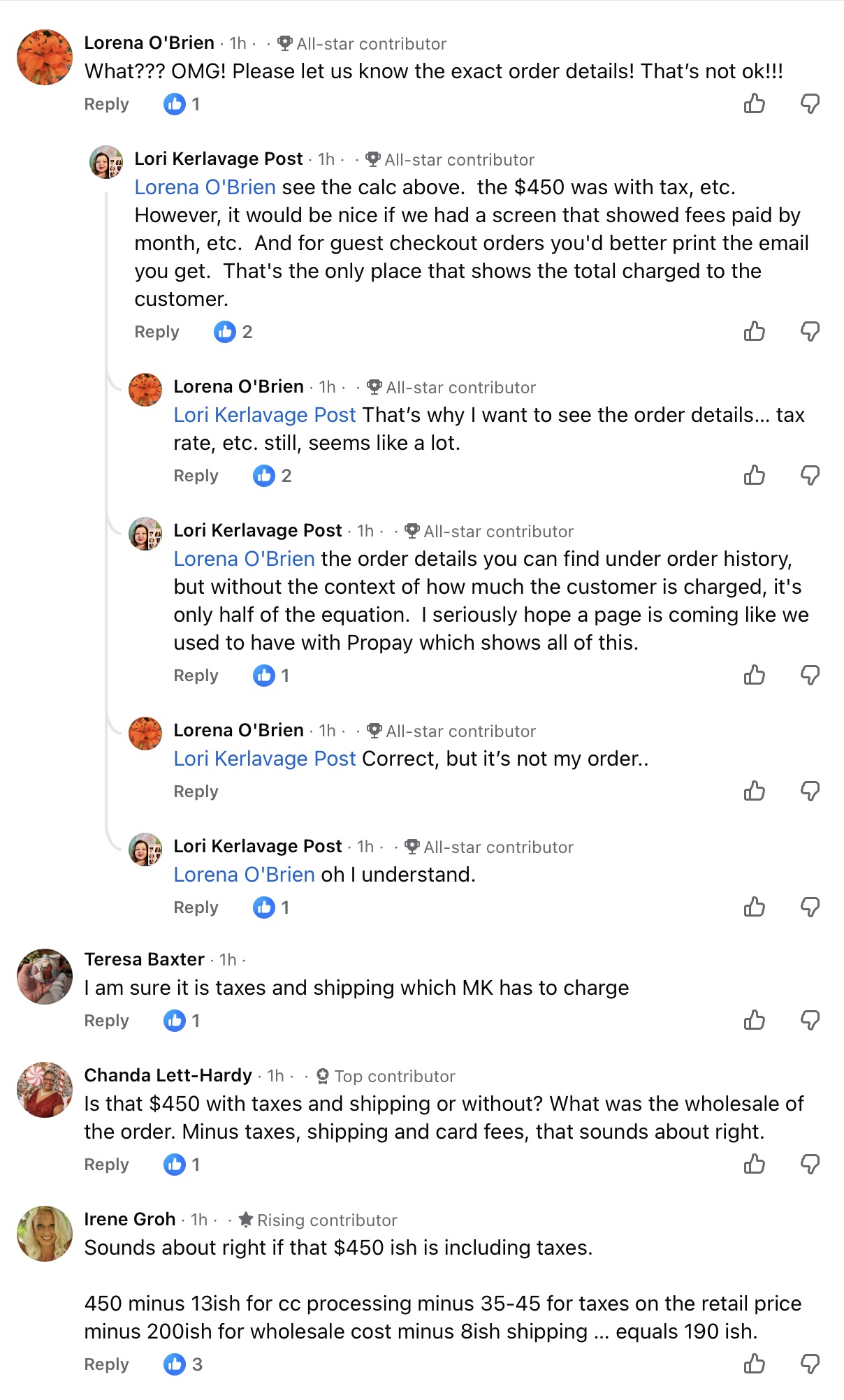
Task: Open the 3 likes reaction count on Irene Groh's comment
Action: coord(184,1364)
